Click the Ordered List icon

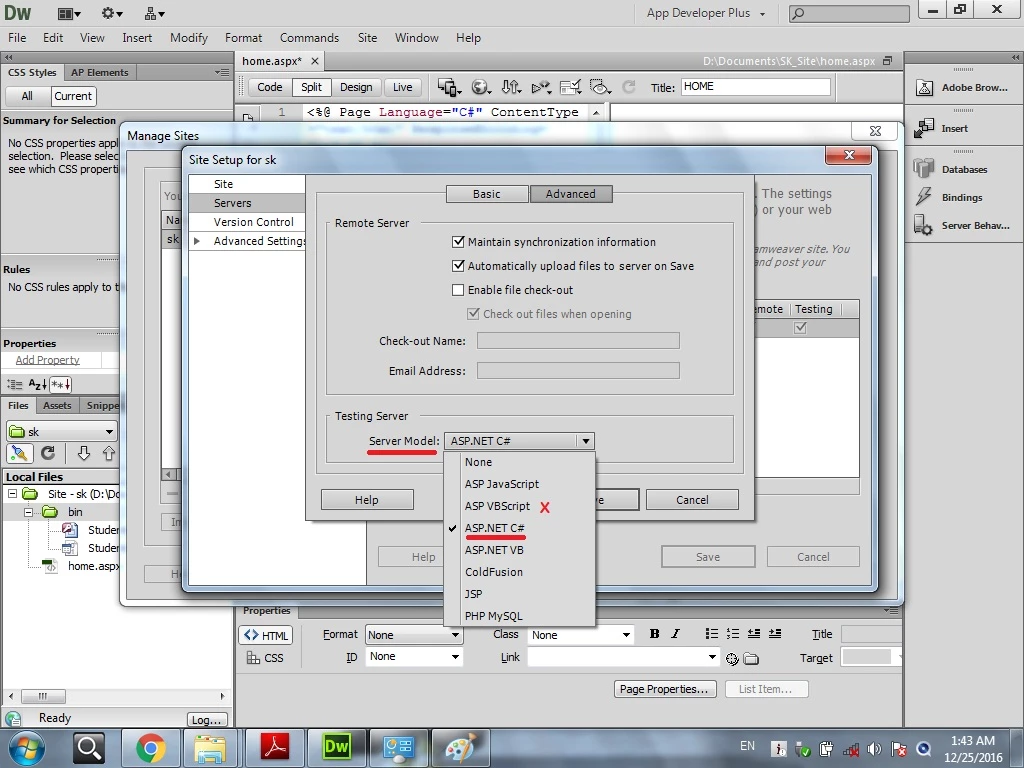[733, 633]
